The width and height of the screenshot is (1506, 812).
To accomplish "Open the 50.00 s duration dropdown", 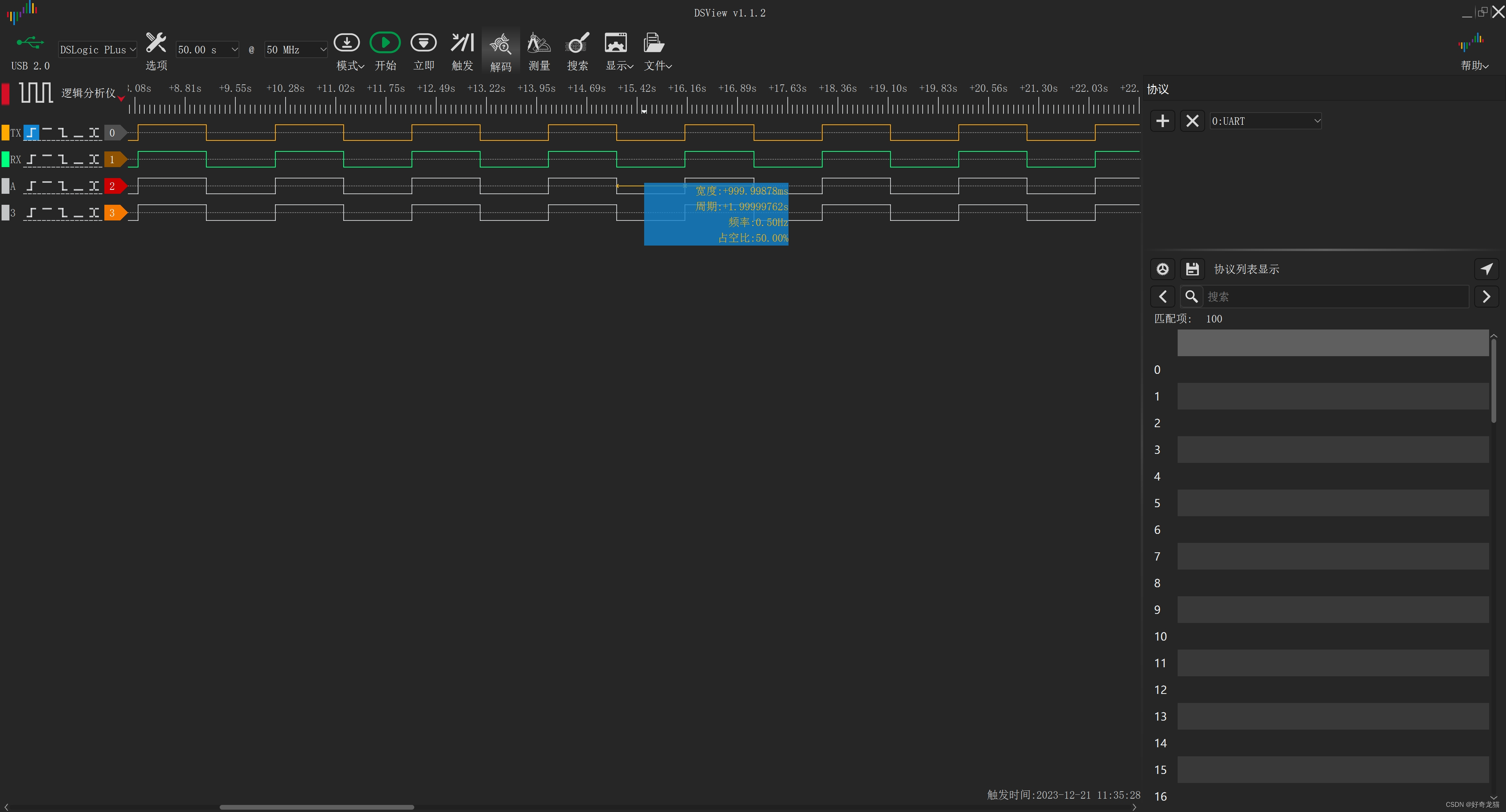I will 208,50.
